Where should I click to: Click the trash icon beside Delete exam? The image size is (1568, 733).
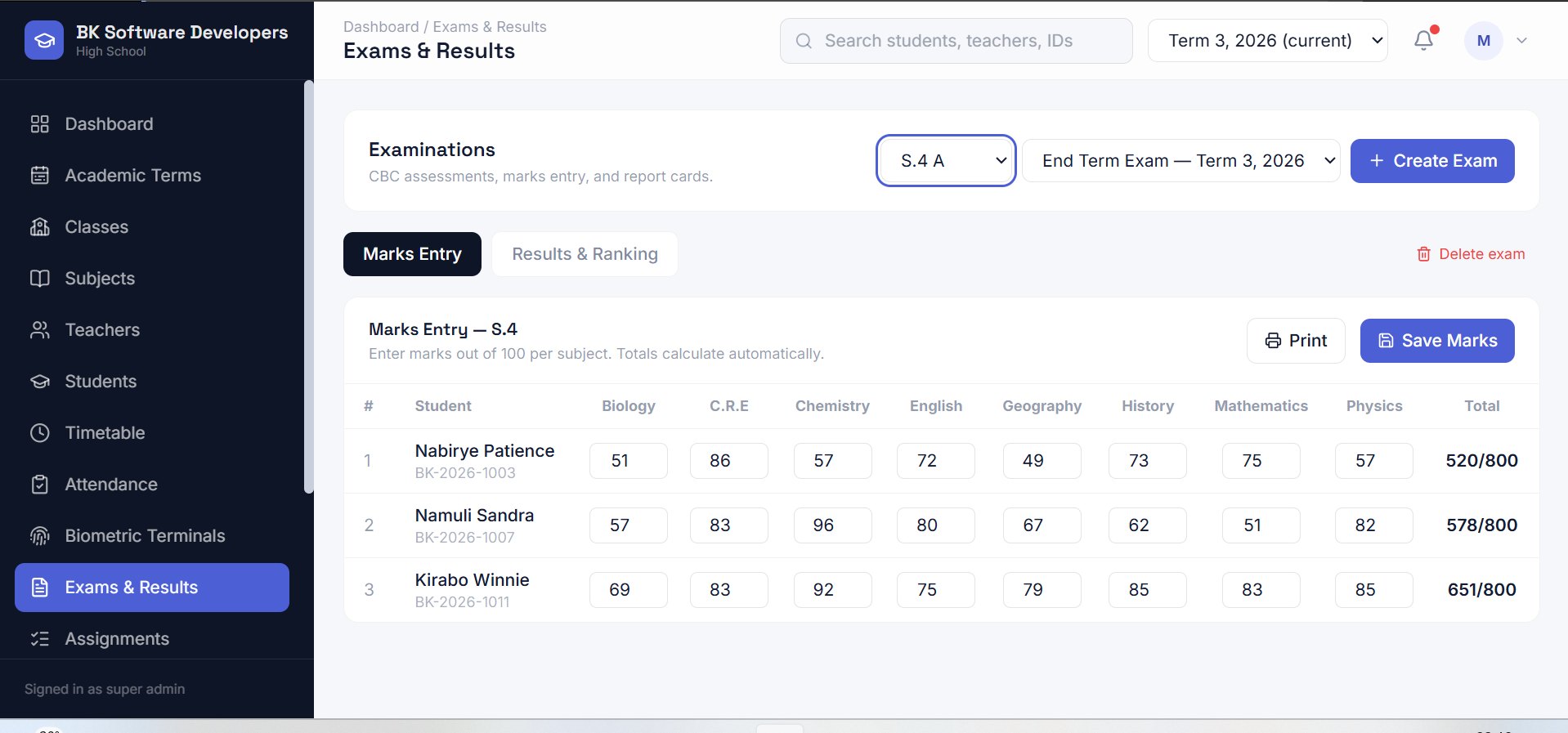click(x=1423, y=254)
